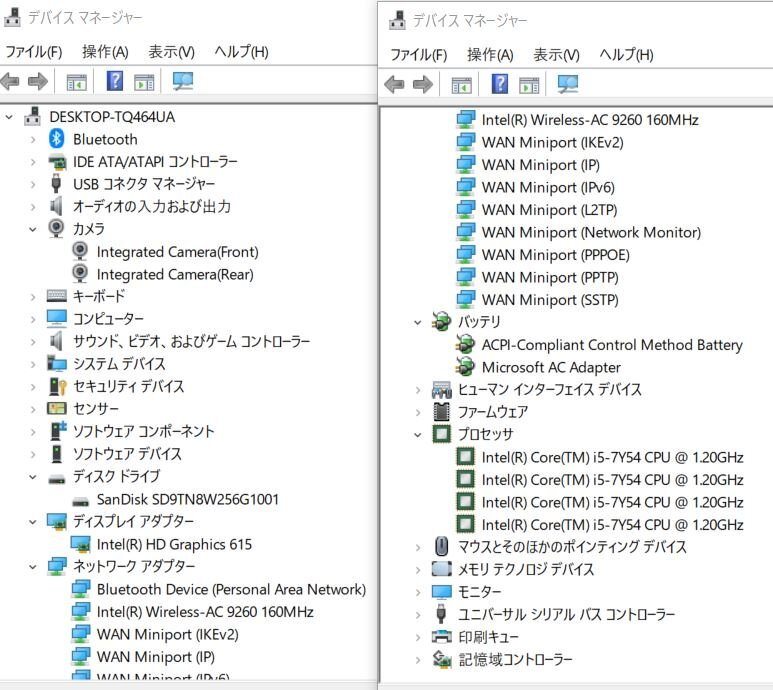The height and width of the screenshot is (690, 773).
Task: Click the Integrated Camera(Front) webcam icon
Action: [81, 252]
